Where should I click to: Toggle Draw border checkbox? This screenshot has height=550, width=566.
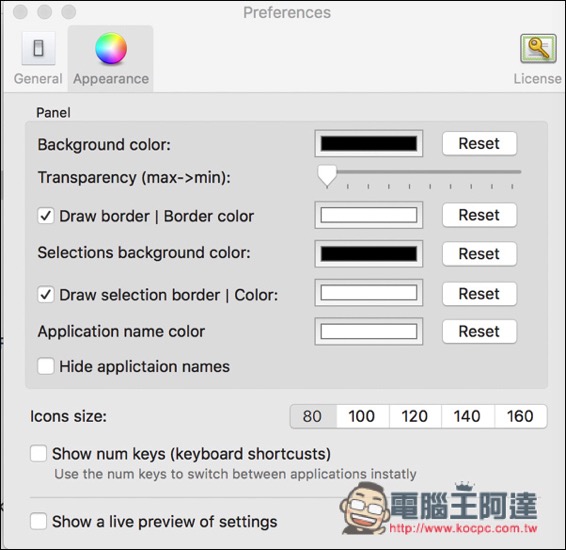pyautogui.click(x=46, y=216)
